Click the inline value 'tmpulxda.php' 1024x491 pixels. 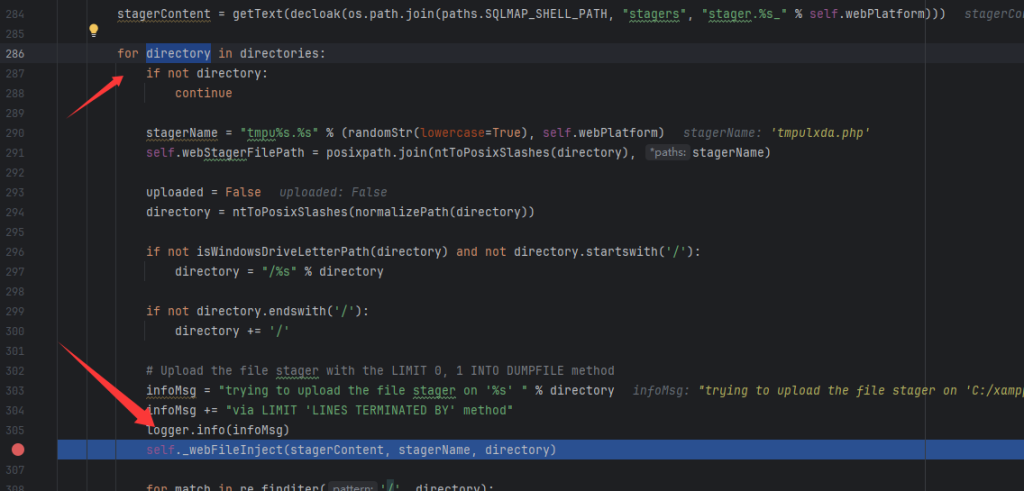(x=820, y=133)
